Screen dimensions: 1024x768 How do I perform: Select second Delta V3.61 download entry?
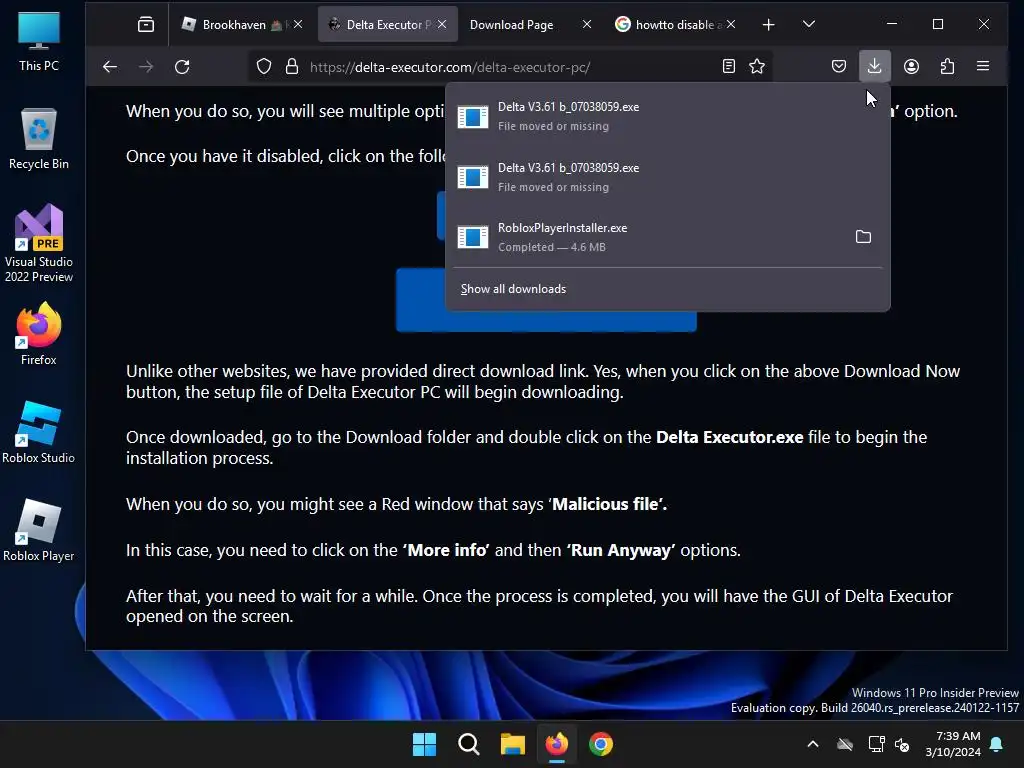coord(667,177)
